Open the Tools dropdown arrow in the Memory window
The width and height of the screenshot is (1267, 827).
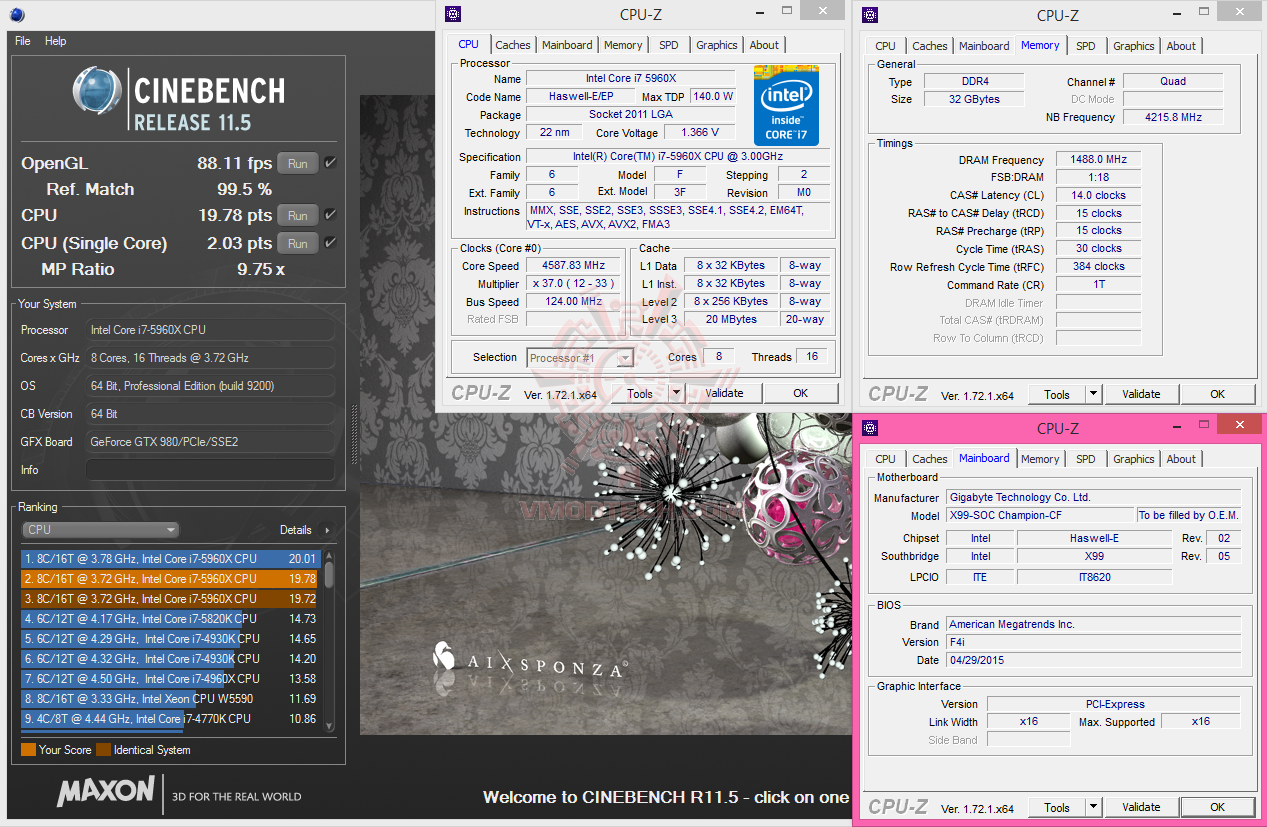coord(1093,394)
